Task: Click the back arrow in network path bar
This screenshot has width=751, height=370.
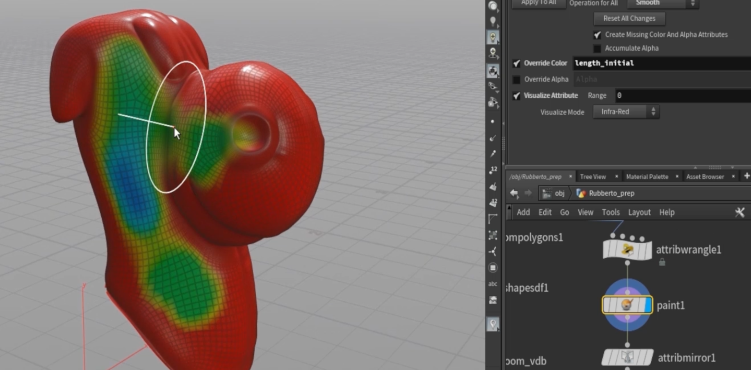Action: point(514,193)
